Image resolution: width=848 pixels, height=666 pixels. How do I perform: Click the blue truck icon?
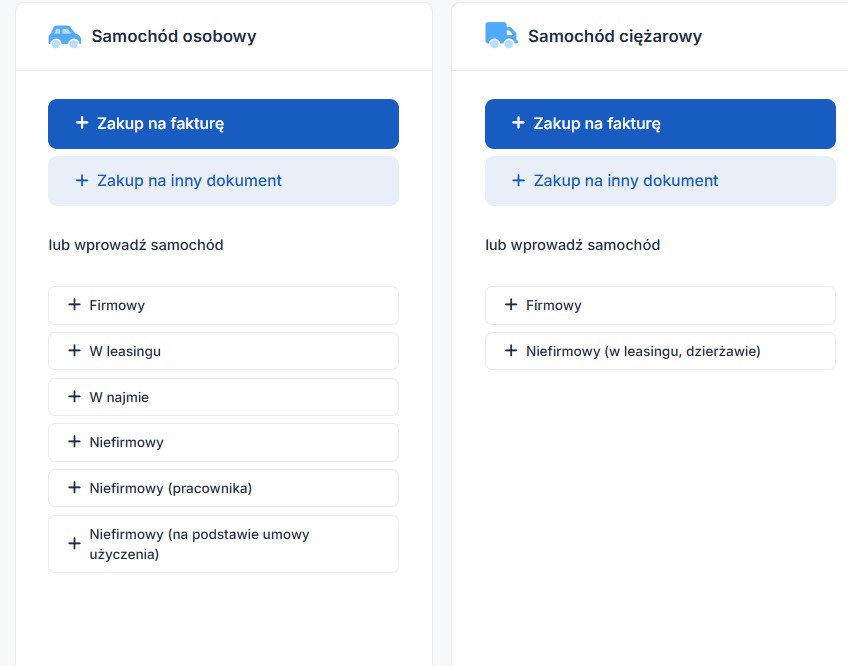(x=501, y=35)
